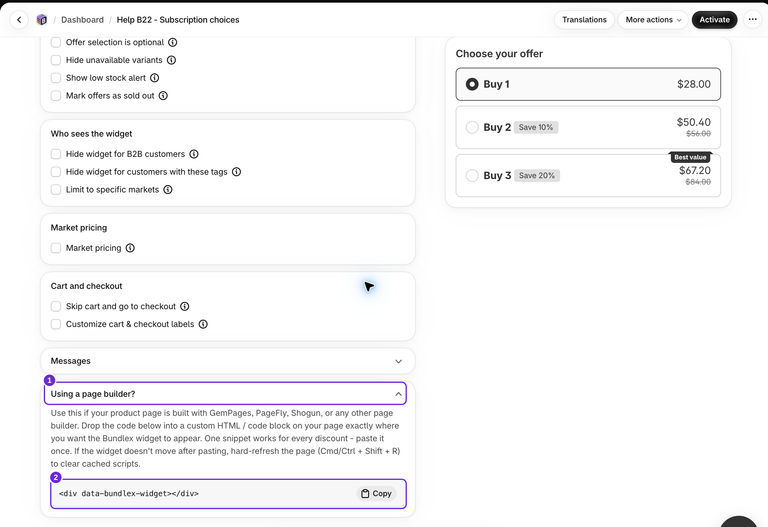Open the three-dots overflow menu
This screenshot has height=527, width=768.
point(752,20)
